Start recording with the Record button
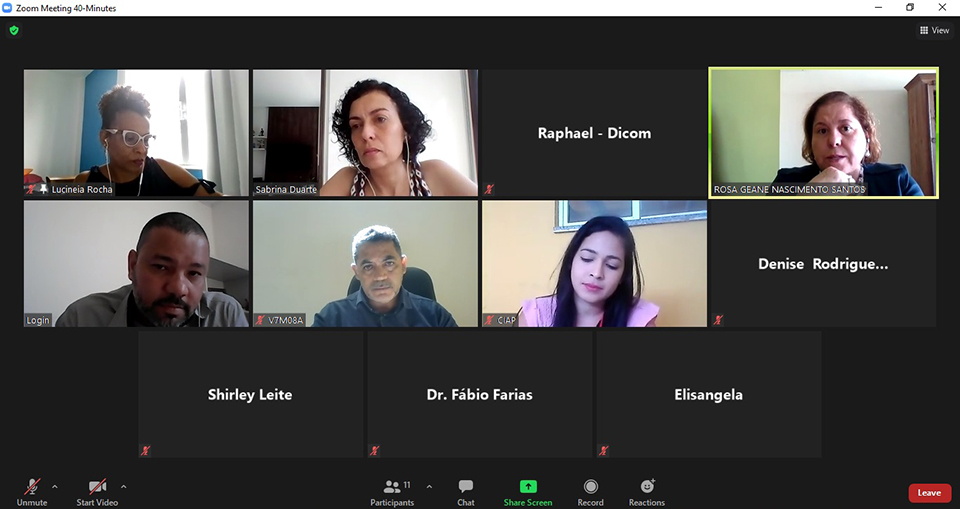This screenshot has width=960, height=509. 590,493
